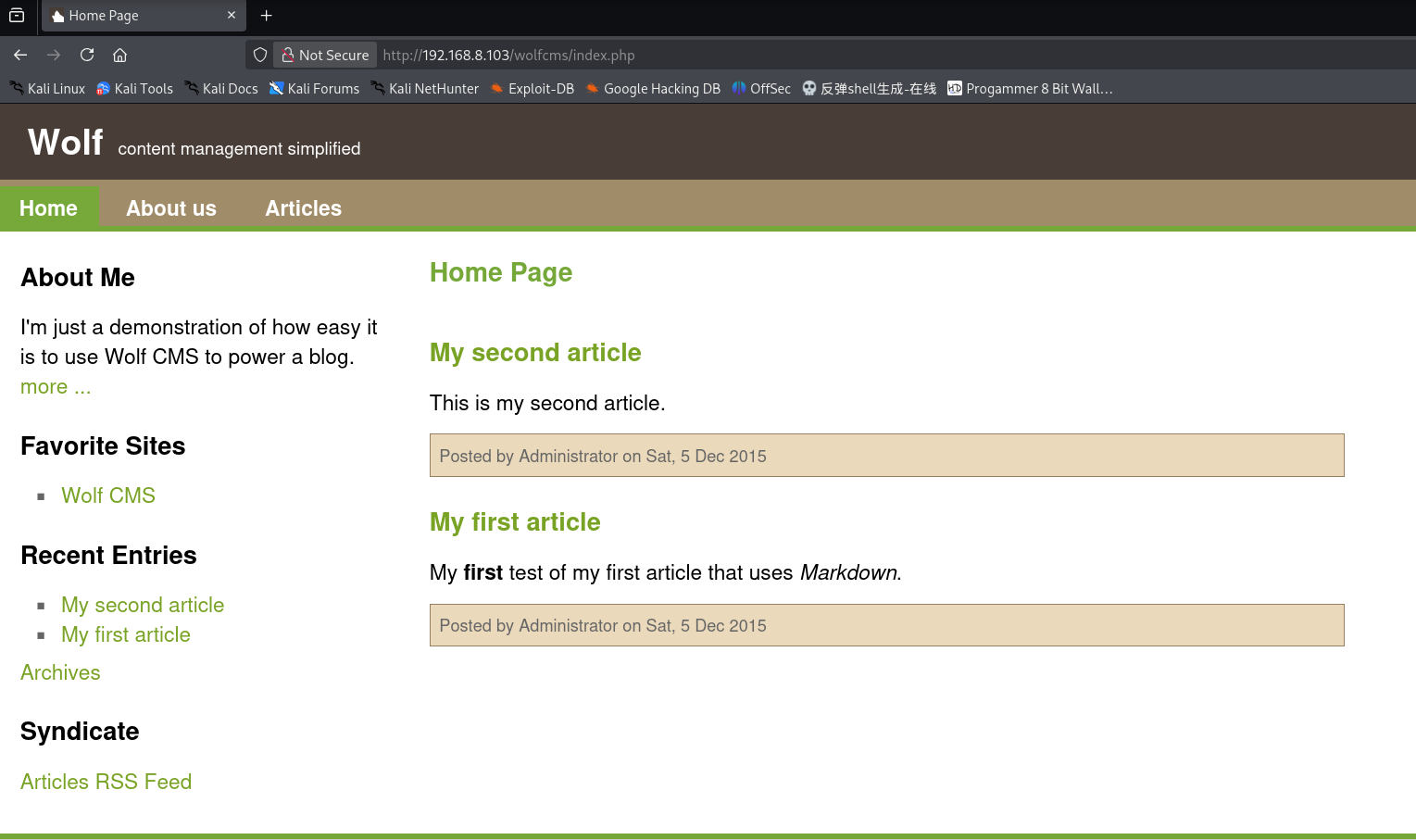Screen dimensions: 1416x840
Task: Open the Kali Linux bookmark
Action: (47, 88)
